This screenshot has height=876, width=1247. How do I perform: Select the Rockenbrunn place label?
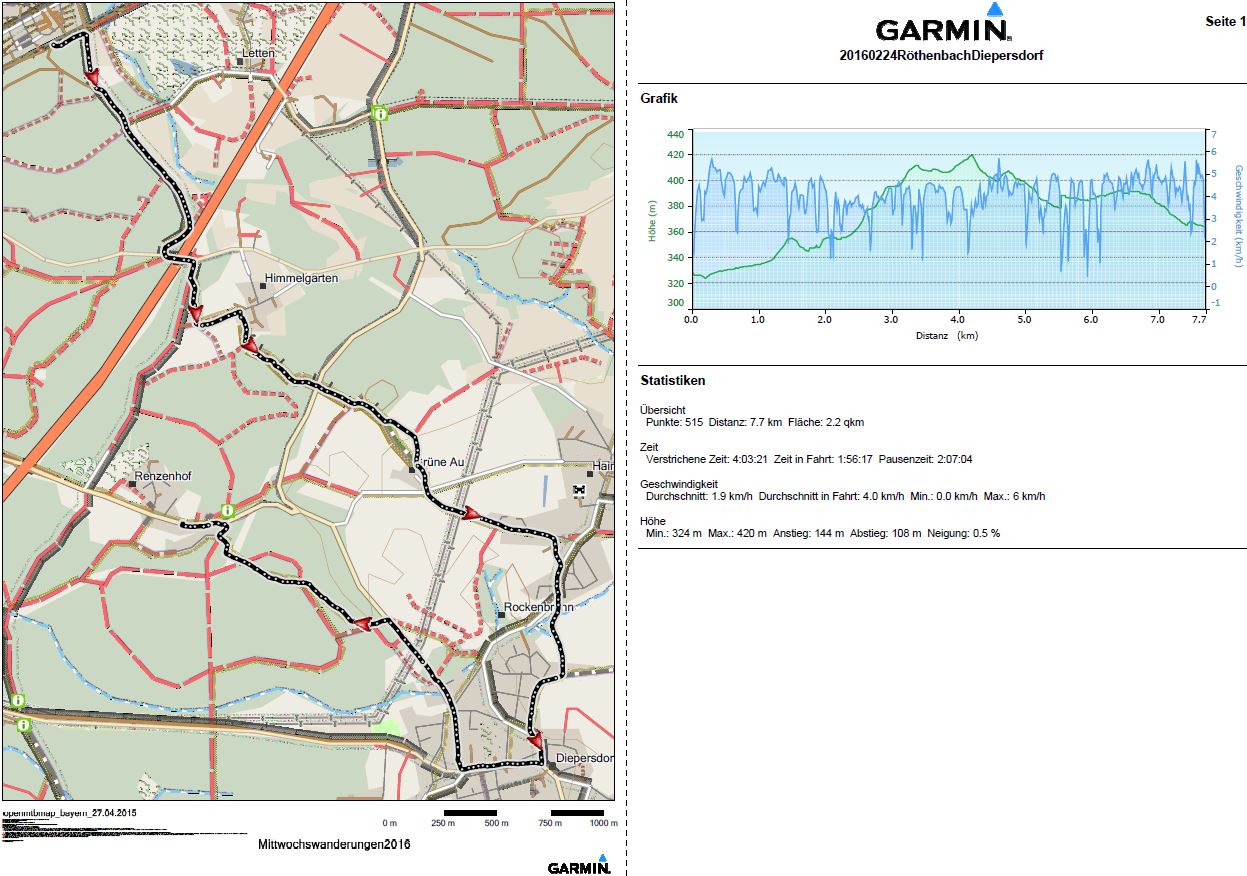tap(538, 607)
